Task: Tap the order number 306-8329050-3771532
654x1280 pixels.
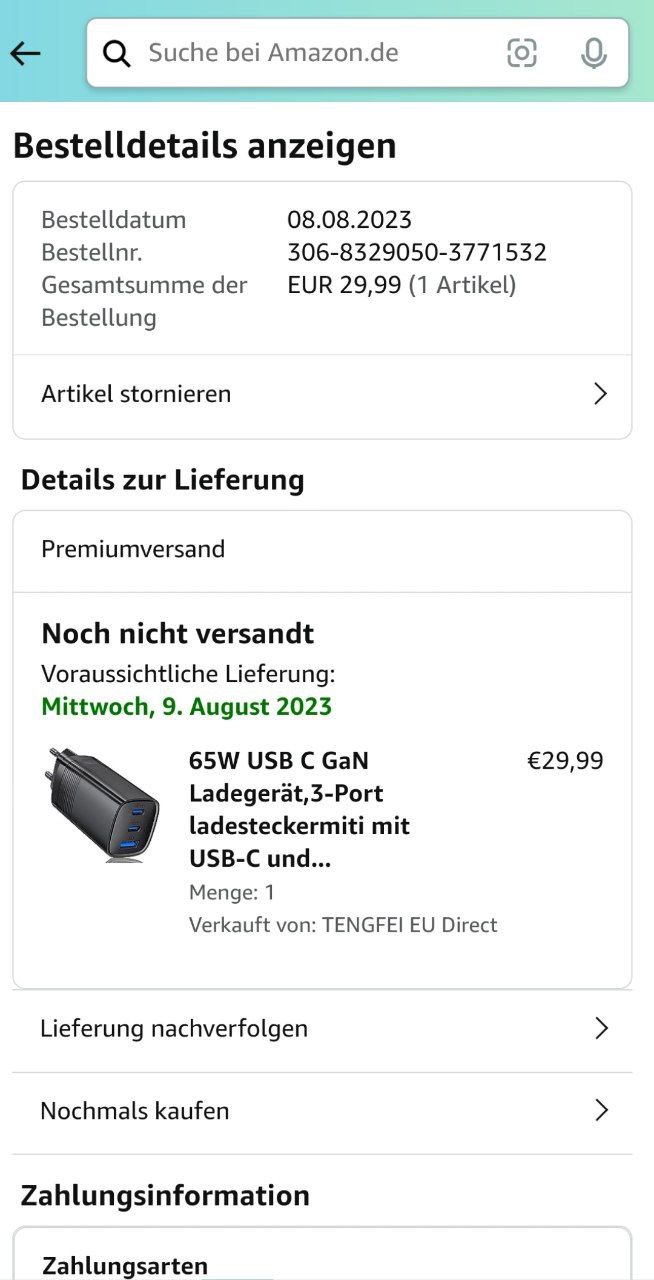Action: click(416, 252)
